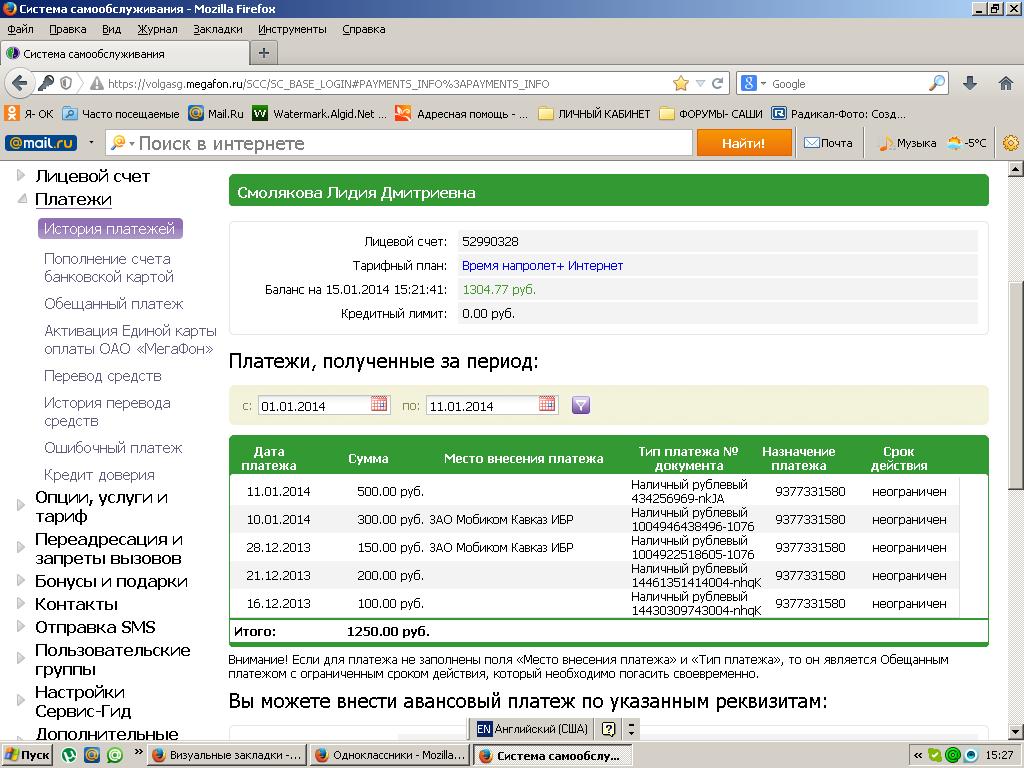Screen dimensions: 1024x768
Task: Open the Инструменты menu
Action: click(x=292, y=29)
